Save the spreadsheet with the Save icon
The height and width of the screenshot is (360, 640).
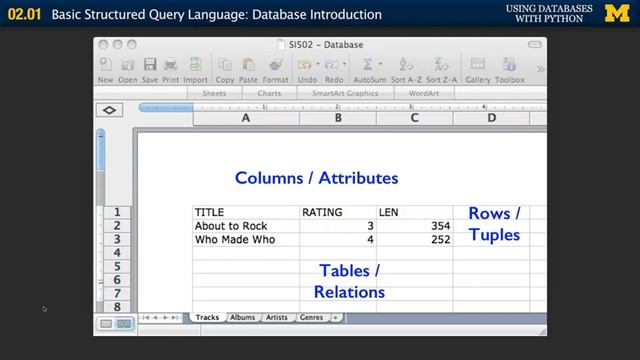tap(150, 64)
